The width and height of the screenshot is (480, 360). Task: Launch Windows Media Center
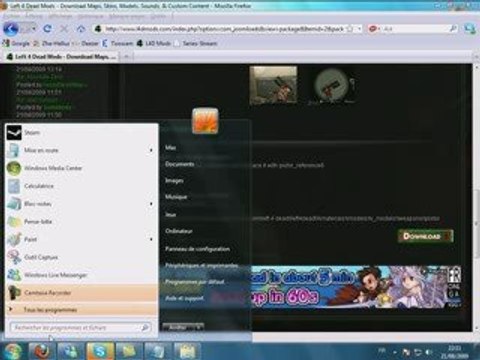pos(81,168)
